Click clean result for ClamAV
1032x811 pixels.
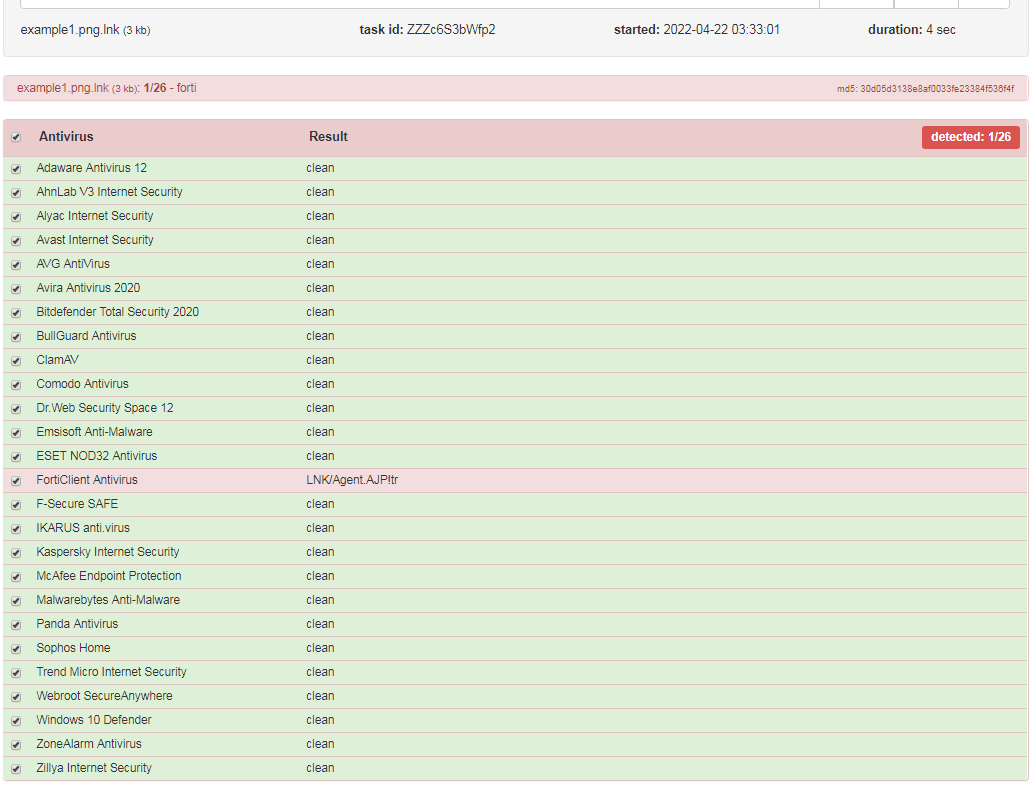(320, 360)
